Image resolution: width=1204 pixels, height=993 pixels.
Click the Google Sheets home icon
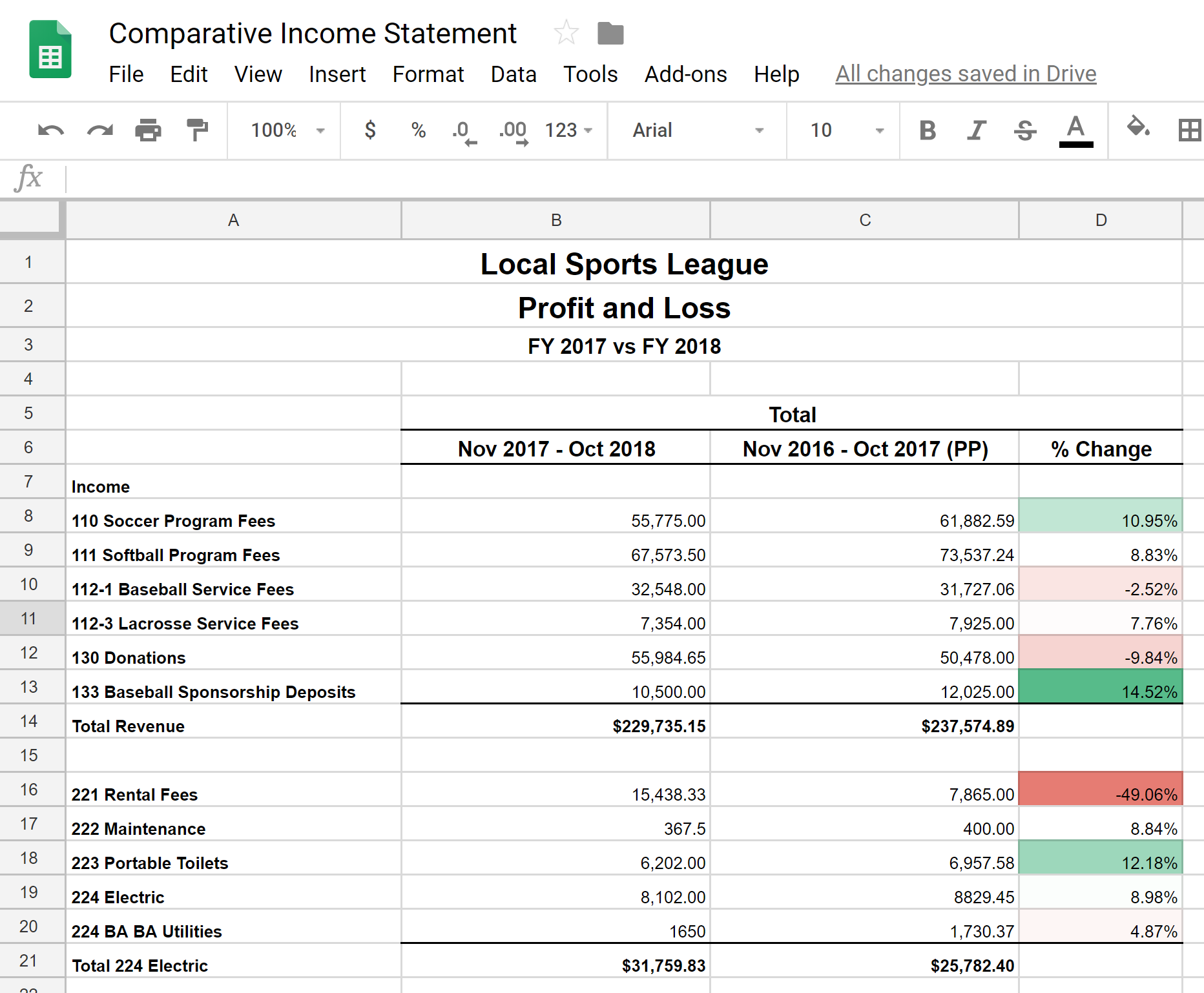click(x=50, y=49)
